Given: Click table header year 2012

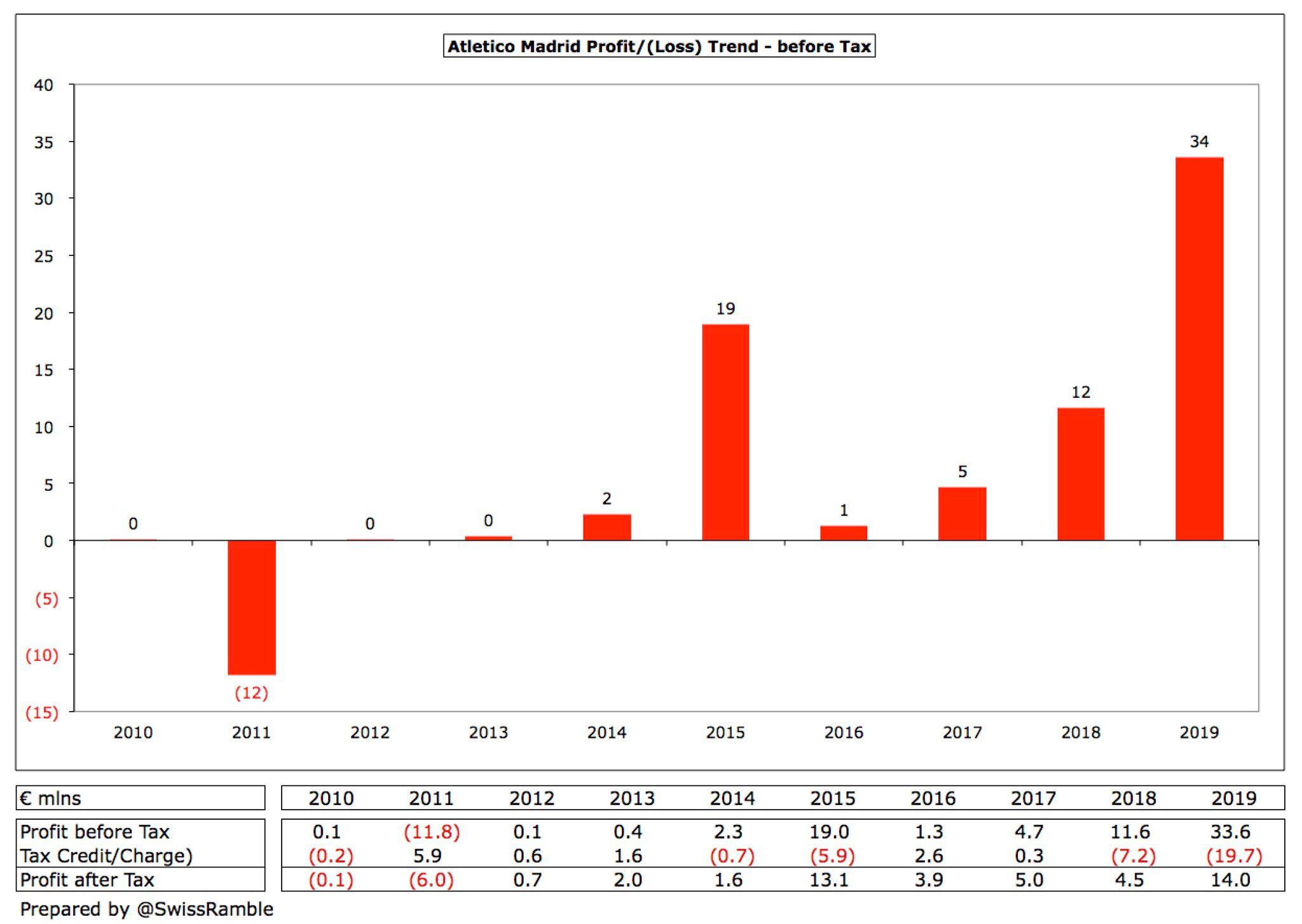Looking at the screenshot, I should click(531, 798).
